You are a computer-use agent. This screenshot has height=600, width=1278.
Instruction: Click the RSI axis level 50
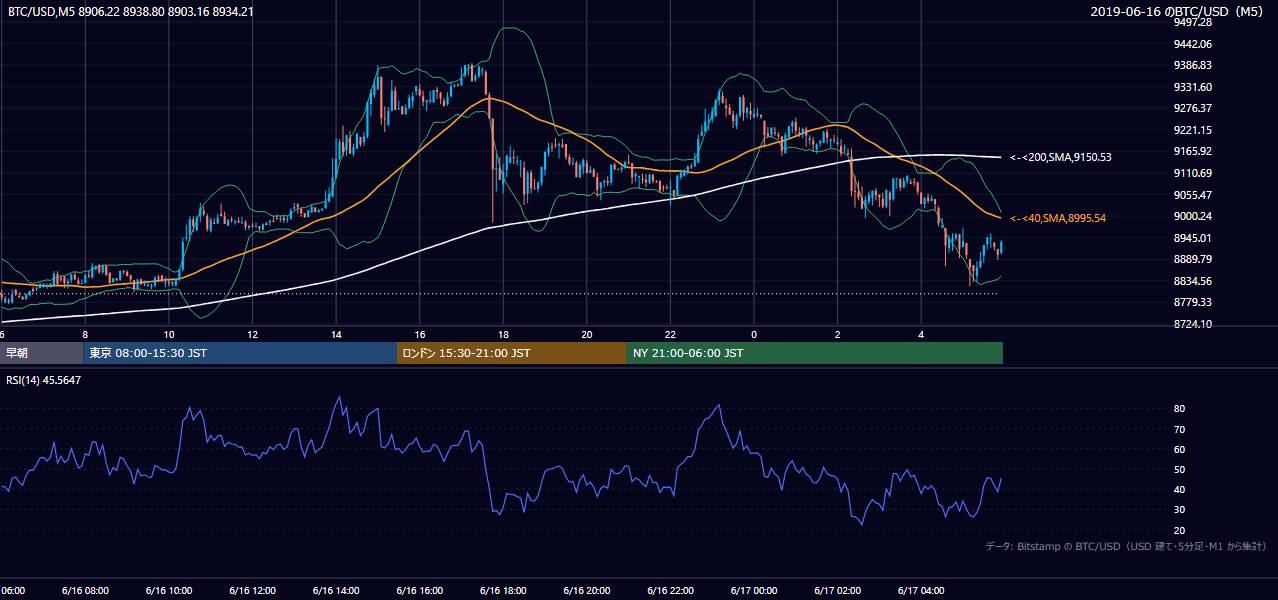(1179, 469)
